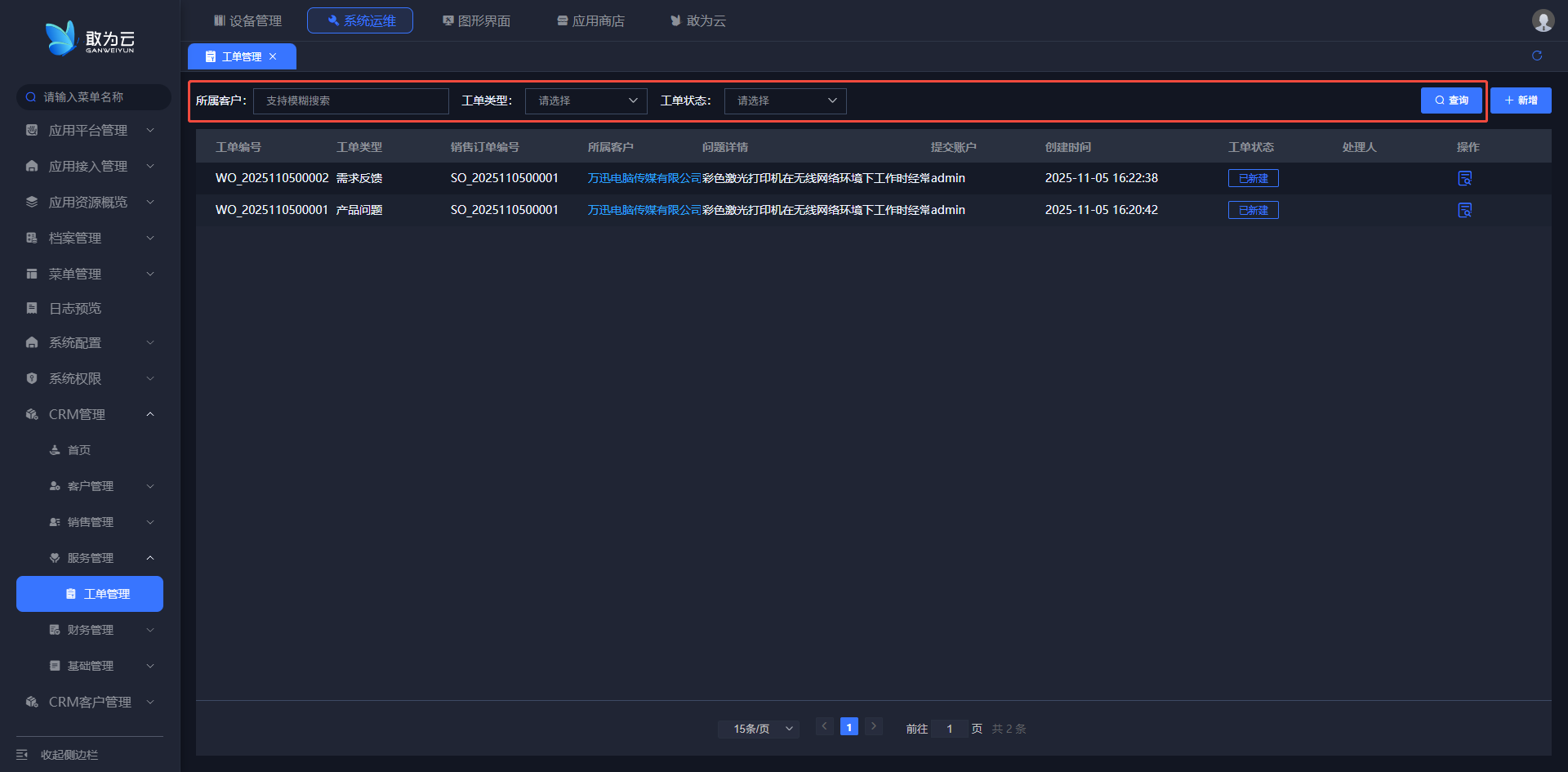Click the 需求反馈 work order type cell
The height and width of the screenshot is (772, 1568).
tap(359, 178)
